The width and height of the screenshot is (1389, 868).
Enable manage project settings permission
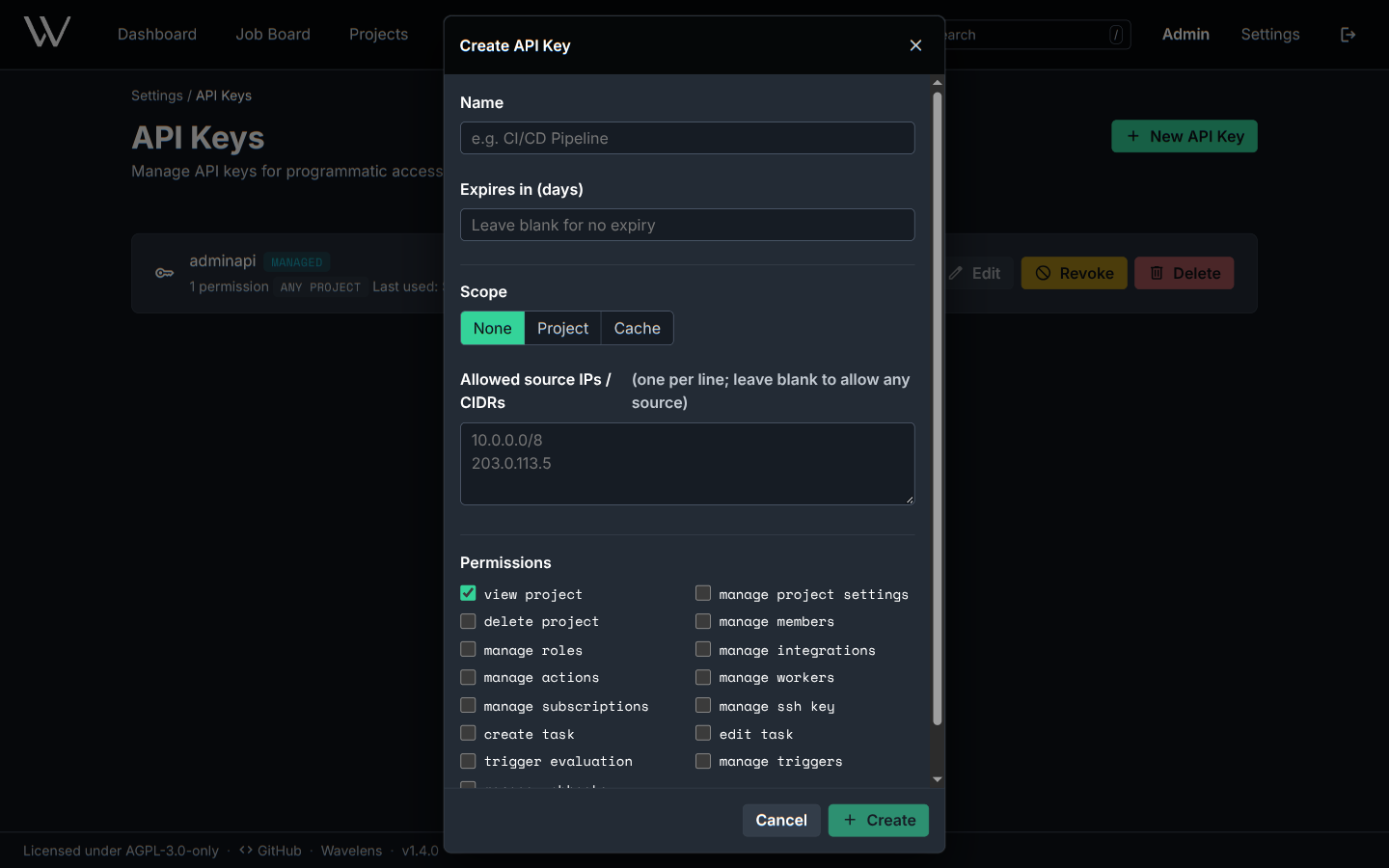pyautogui.click(x=703, y=593)
